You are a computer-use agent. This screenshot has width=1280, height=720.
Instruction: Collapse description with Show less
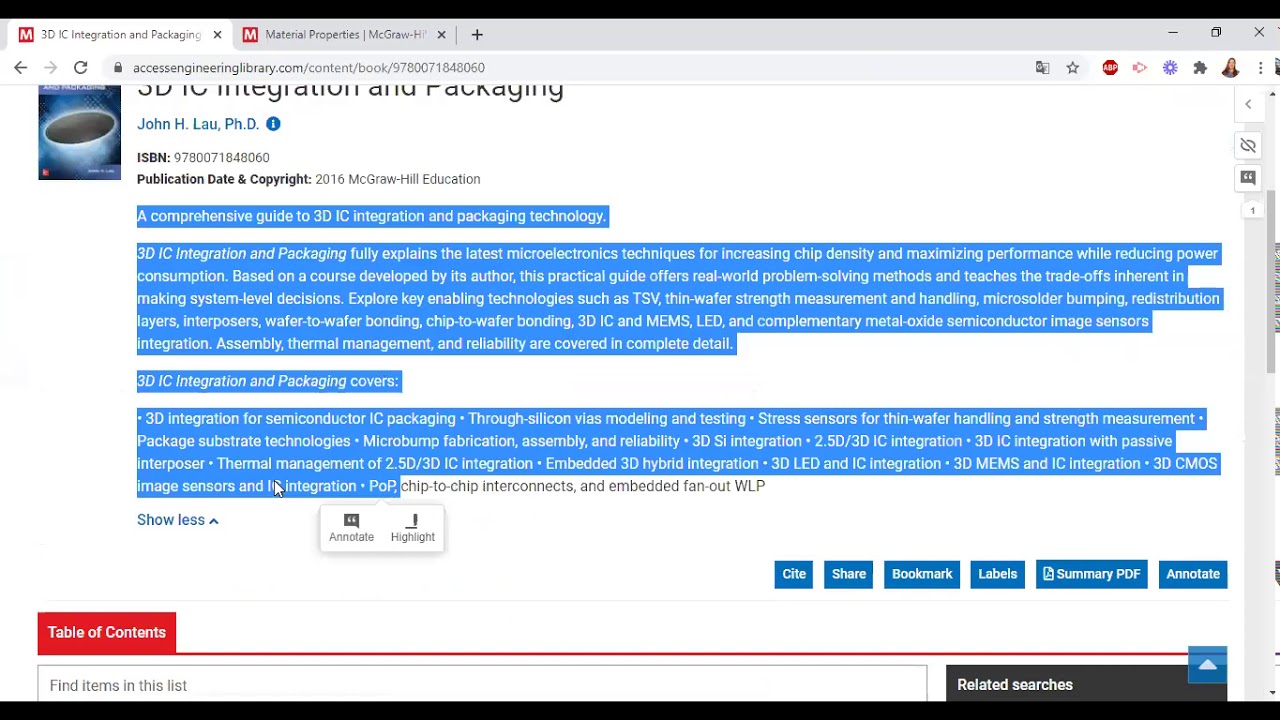(177, 520)
